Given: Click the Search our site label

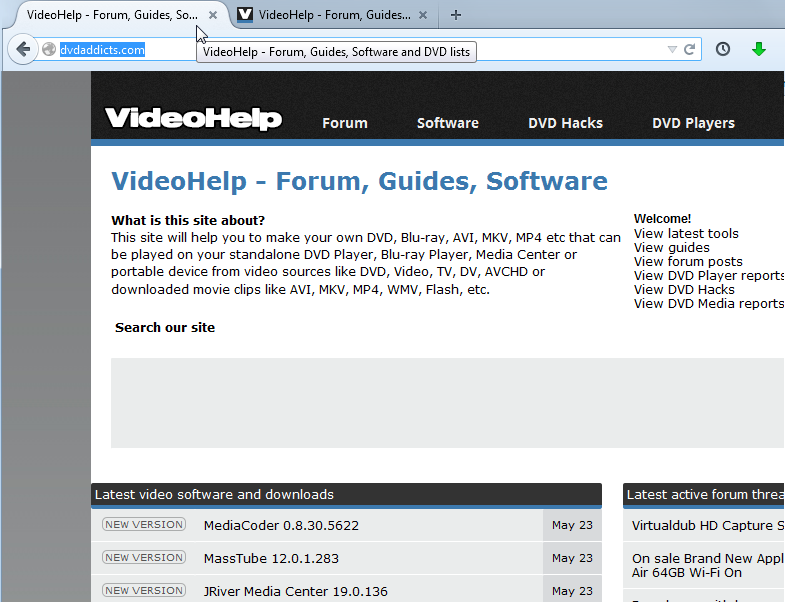Looking at the screenshot, I should point(165,328).
